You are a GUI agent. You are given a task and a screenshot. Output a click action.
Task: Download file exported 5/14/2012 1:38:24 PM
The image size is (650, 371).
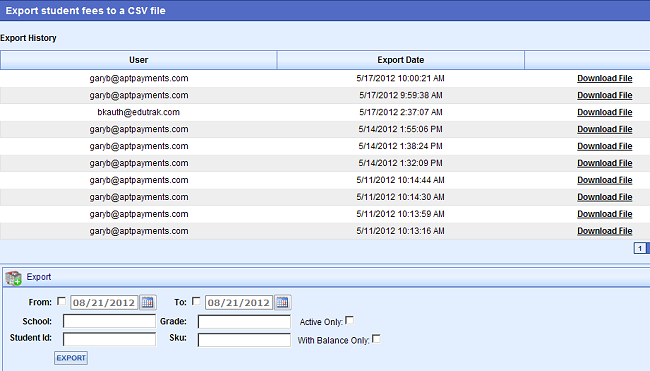[604, 146]
